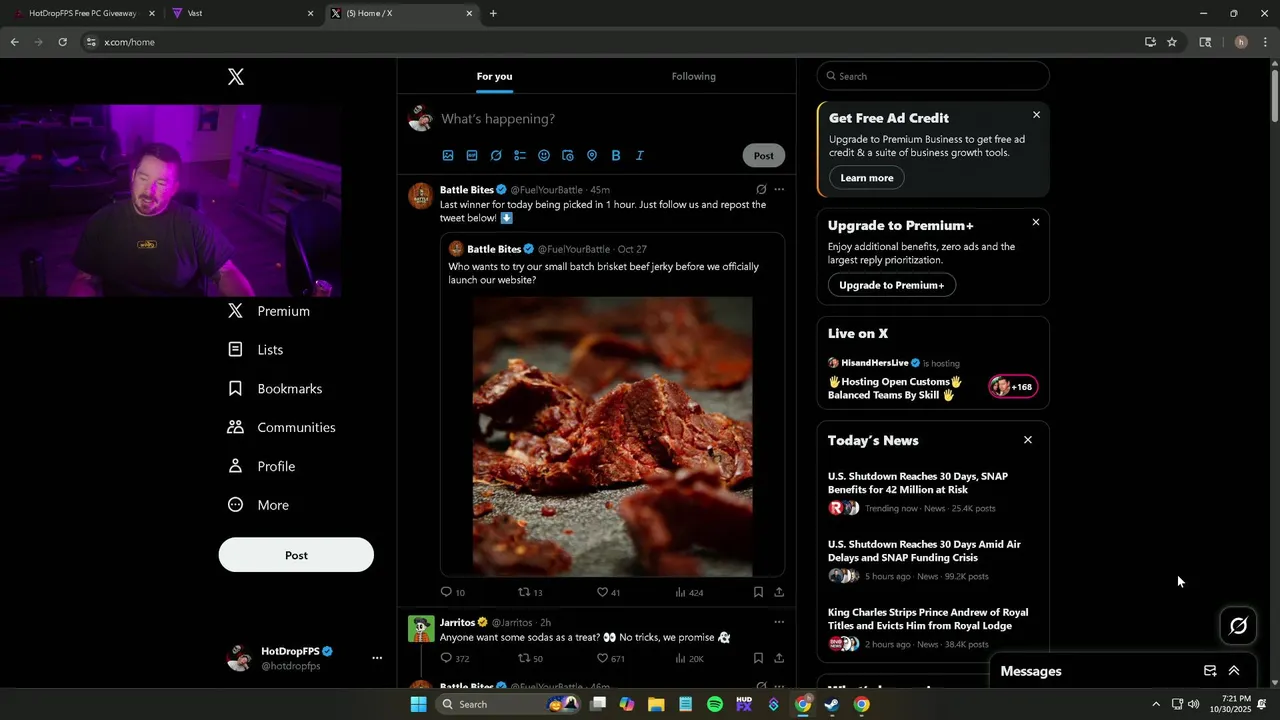Dismiss the Upgrade to Premium+ card
The width and height of the screenshot is (1280, 720).
coord(1036,222)
